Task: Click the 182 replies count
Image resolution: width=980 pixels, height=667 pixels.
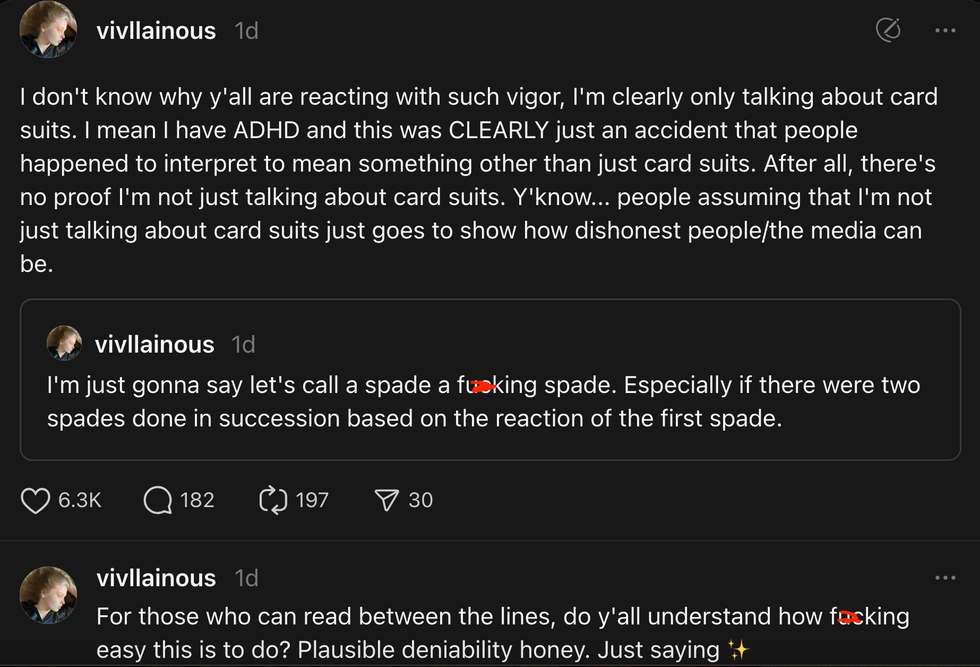Action: click(x=197, y=500)
